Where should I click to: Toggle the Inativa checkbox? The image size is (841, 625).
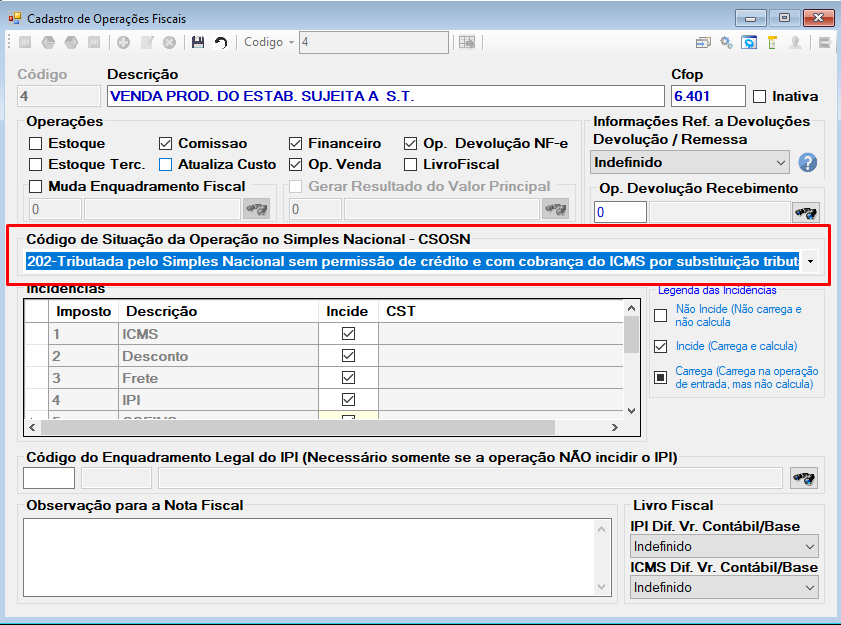(759, 97)
